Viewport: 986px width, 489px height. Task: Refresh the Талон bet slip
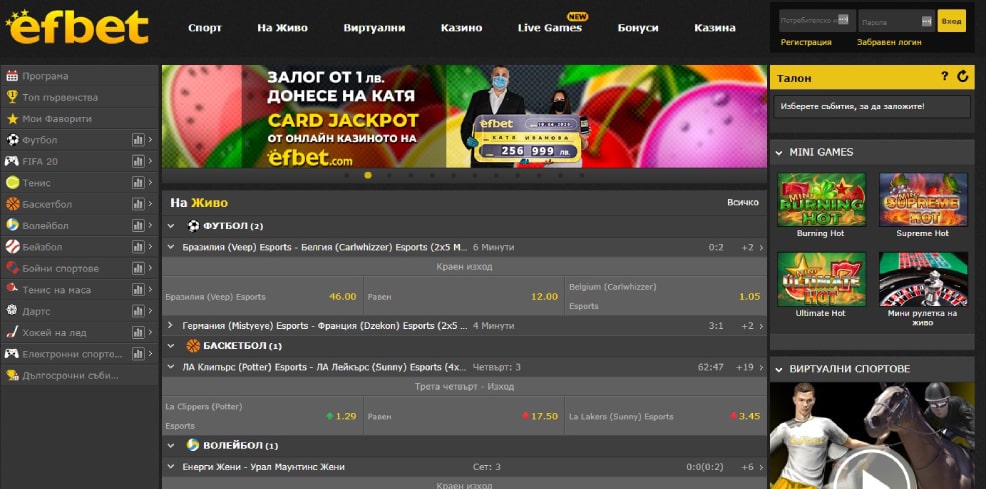click(x=963, y=77)
